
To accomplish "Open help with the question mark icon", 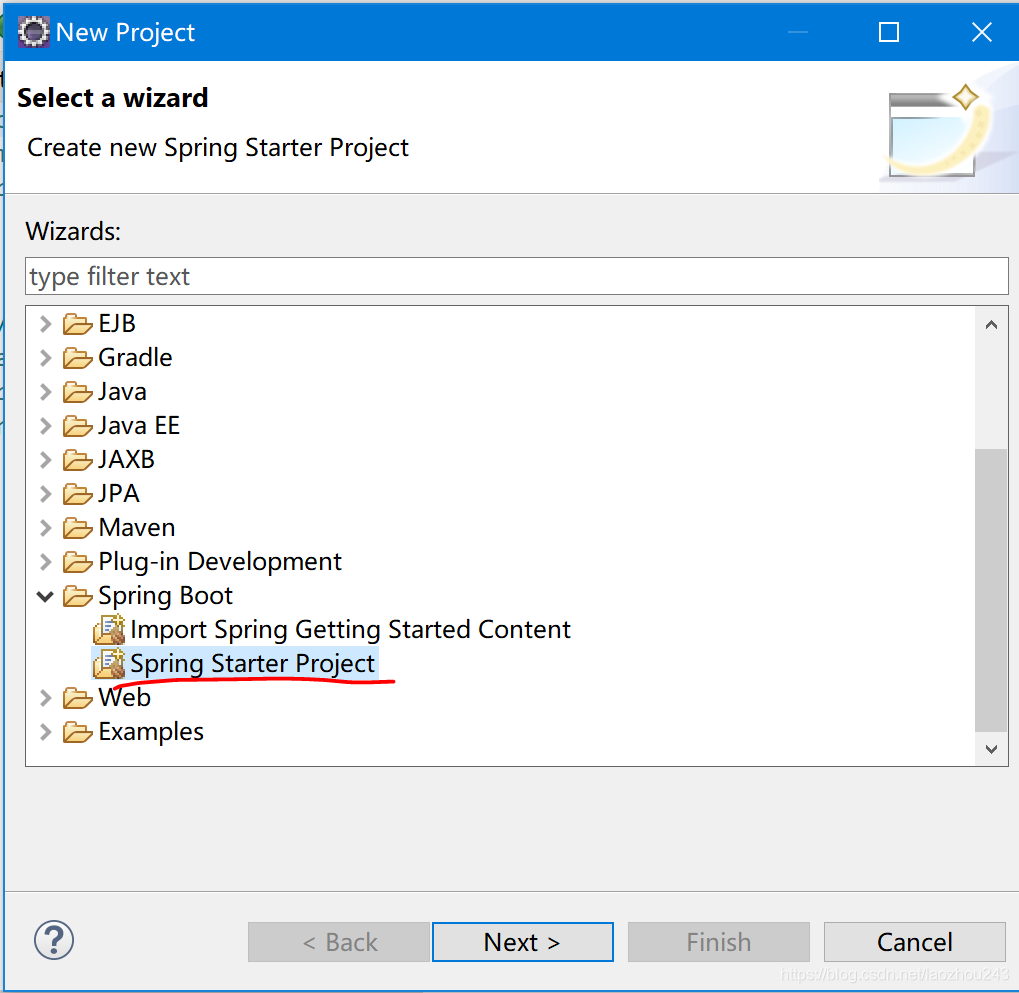I will click(x=54, y=940).
